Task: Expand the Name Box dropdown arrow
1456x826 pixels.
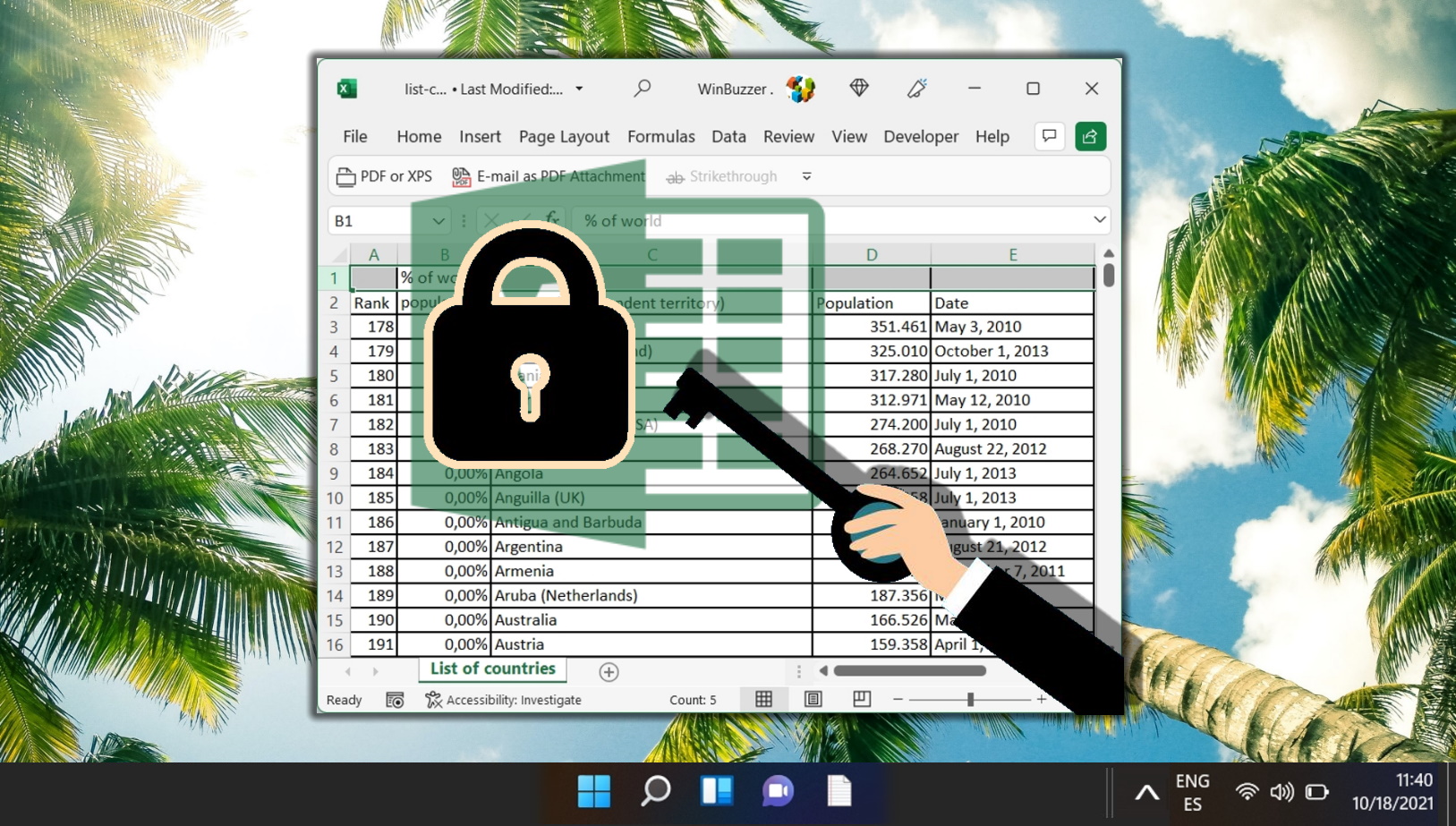Action: pyautogui.click(x=438, y=220)
